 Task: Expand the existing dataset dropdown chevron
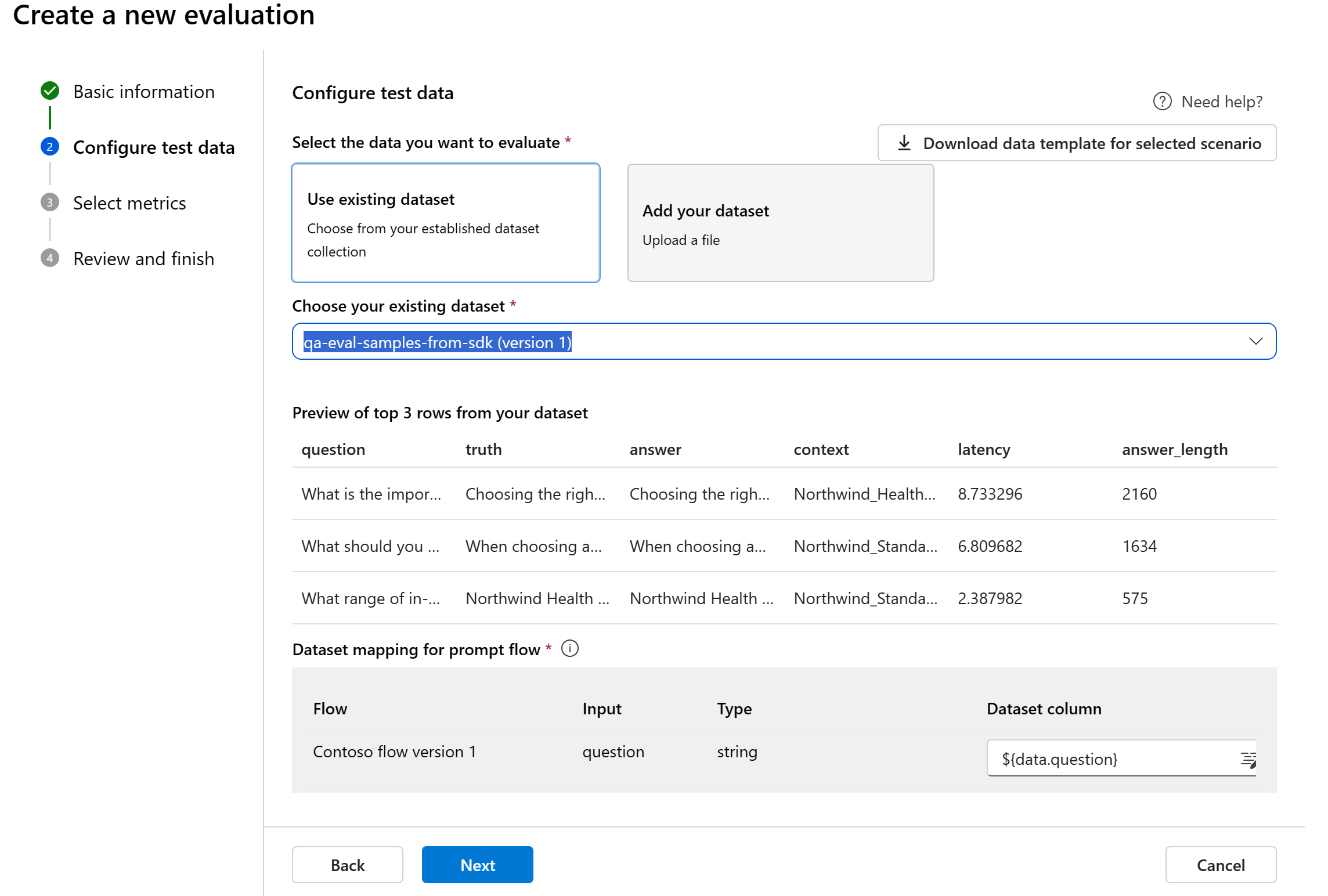tap(1255, 342)
